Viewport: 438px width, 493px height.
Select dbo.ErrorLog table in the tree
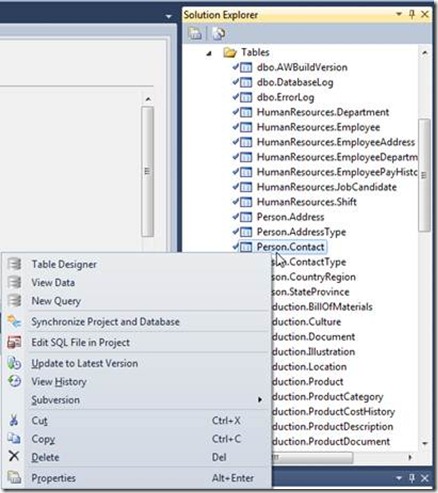(x=285, y=97)
